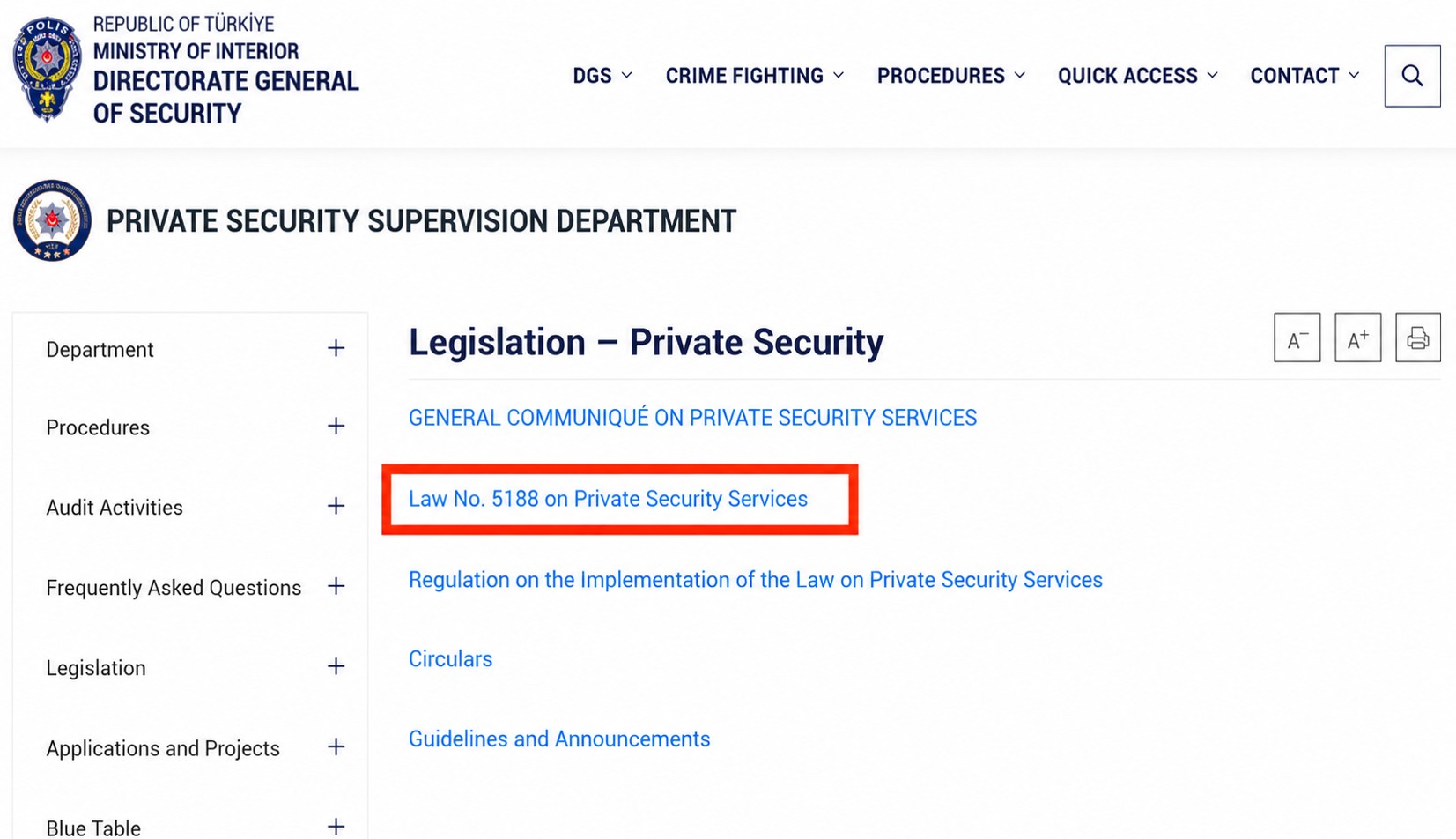
Task: Open Law No. 5188 on Private Security Services
Action: coord(608,499)
